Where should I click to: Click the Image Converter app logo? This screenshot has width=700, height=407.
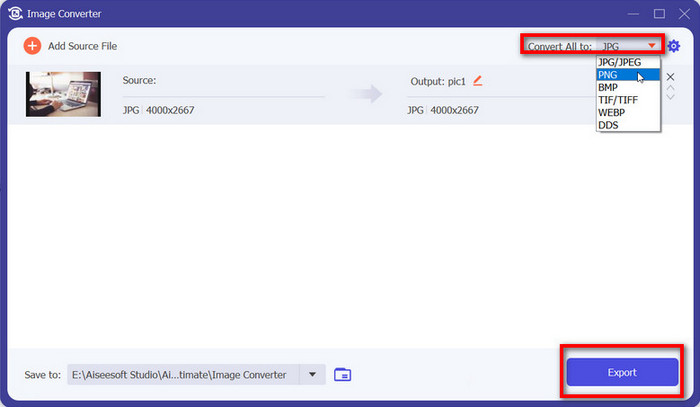click(12, 14)
